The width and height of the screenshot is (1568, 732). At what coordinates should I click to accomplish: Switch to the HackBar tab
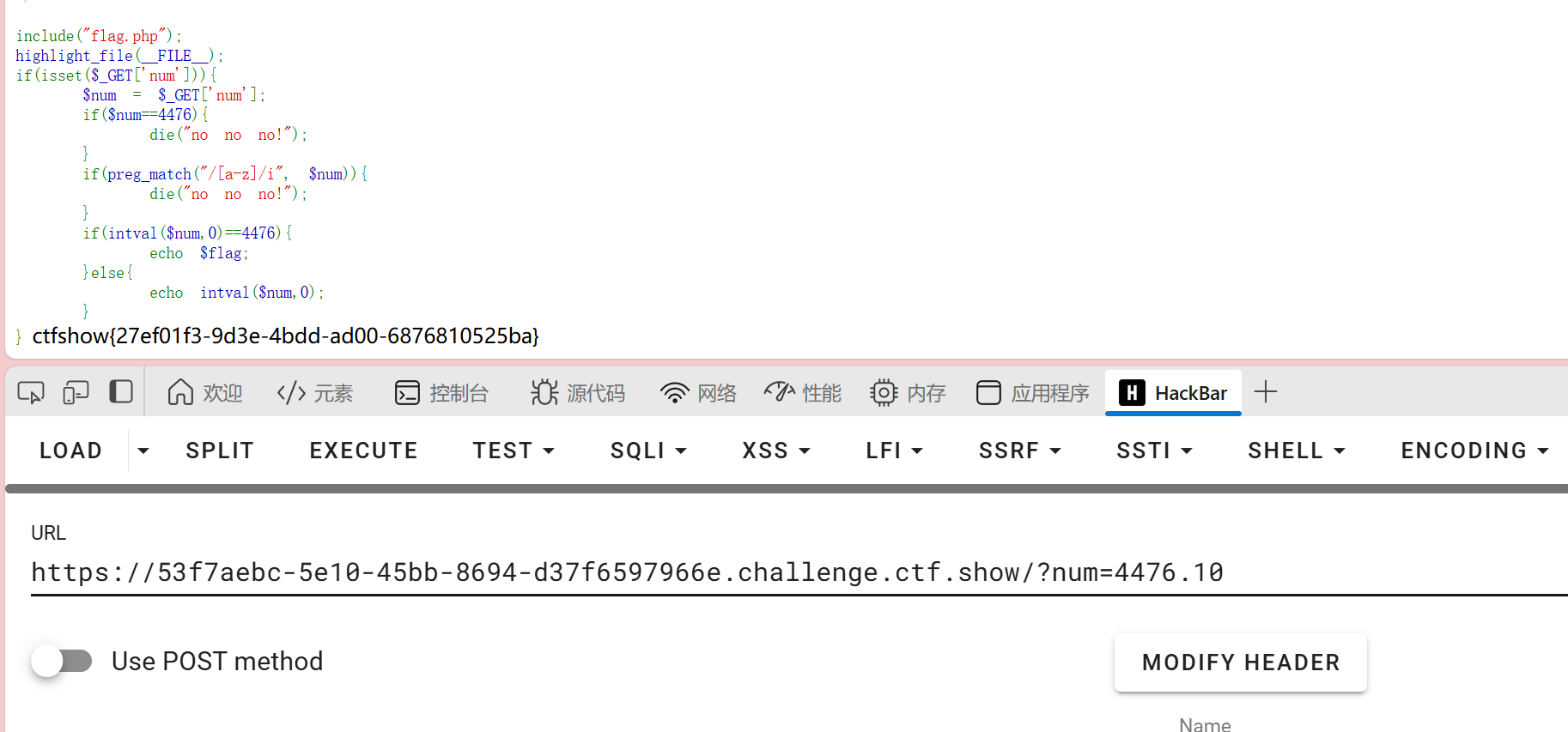tap(1173, 393)
